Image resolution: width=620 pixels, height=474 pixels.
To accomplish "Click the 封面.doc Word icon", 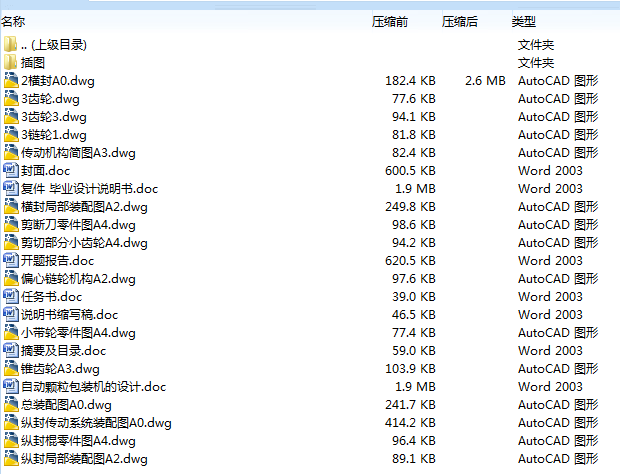I will (x=11, y=170).
